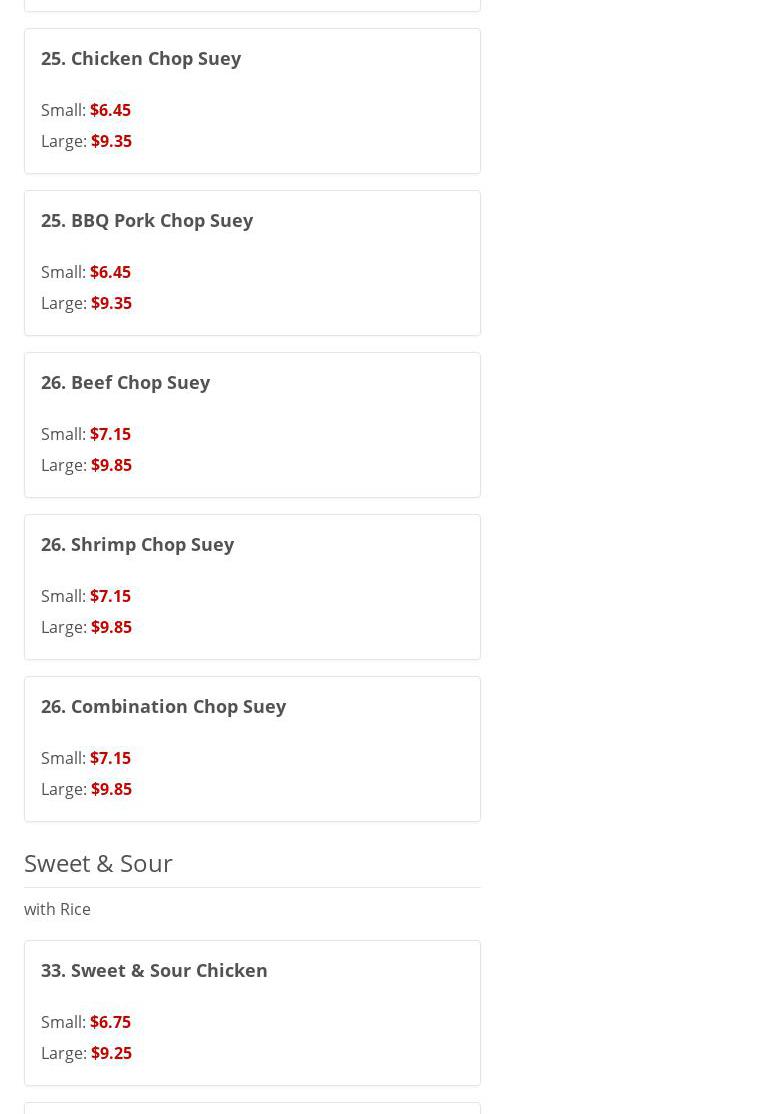Click the large price of Combination Chop Suey
The height and width of the screenshot is (1114, 770).
[111, 789]
